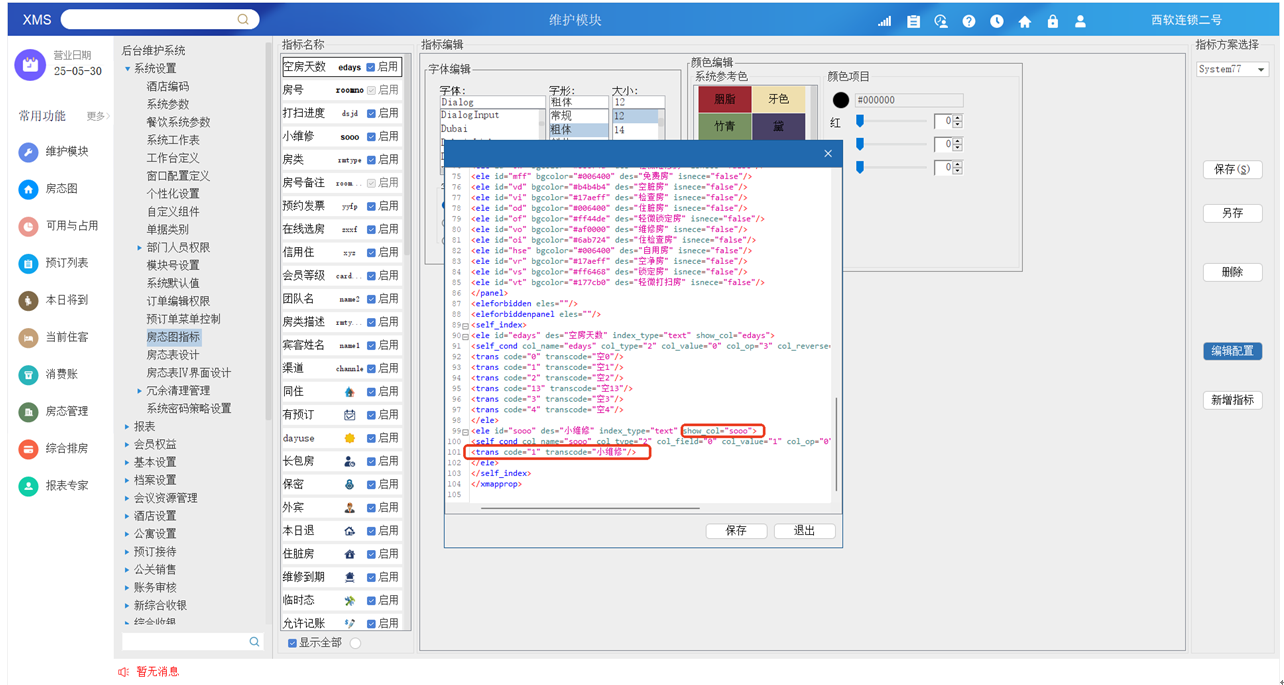Open the user profile icon
1284x685 pixels.
(x=1081, y=21)
